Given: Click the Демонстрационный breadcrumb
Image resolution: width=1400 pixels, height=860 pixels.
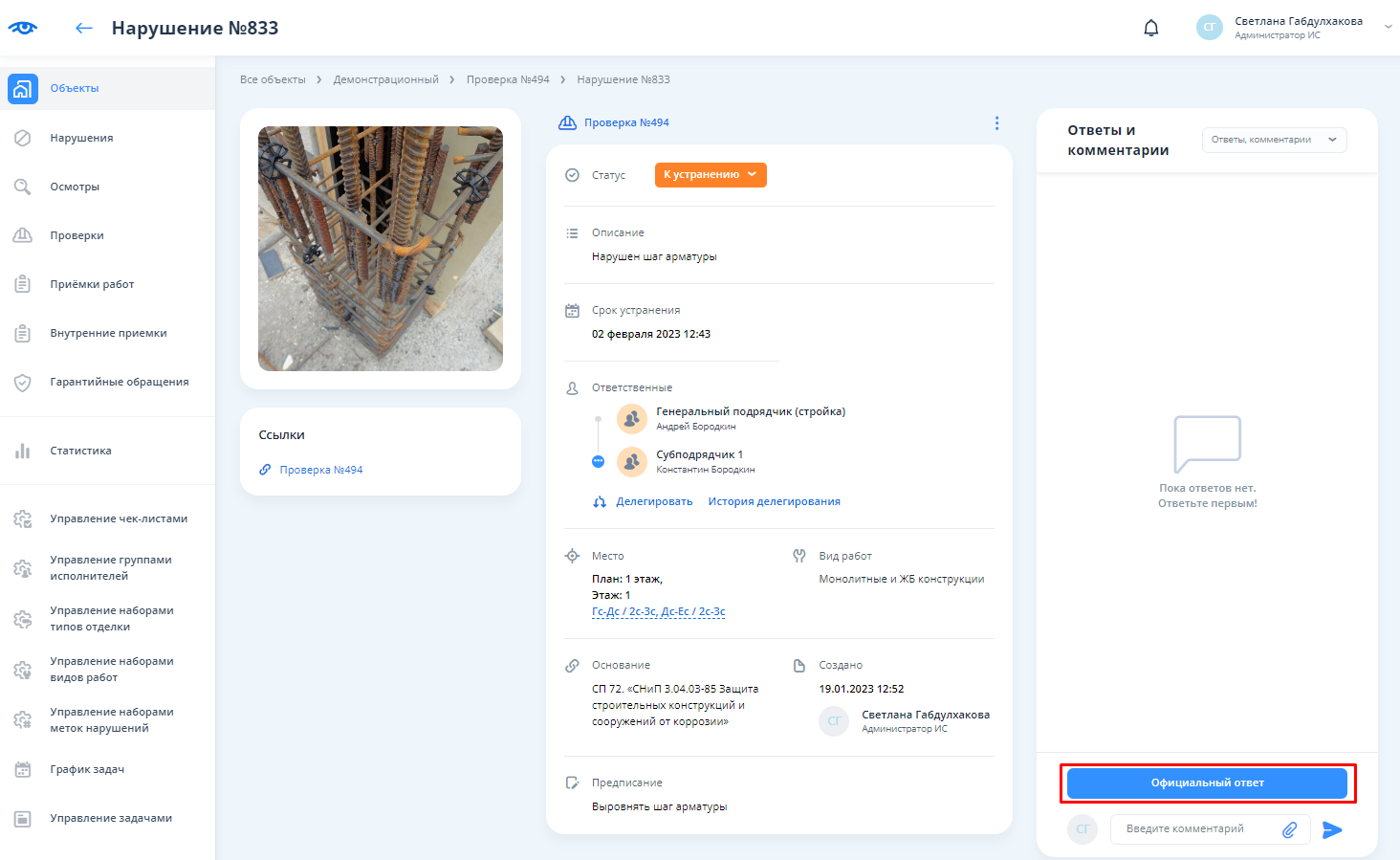Looking at the screenshot, I should click(385, 79).
